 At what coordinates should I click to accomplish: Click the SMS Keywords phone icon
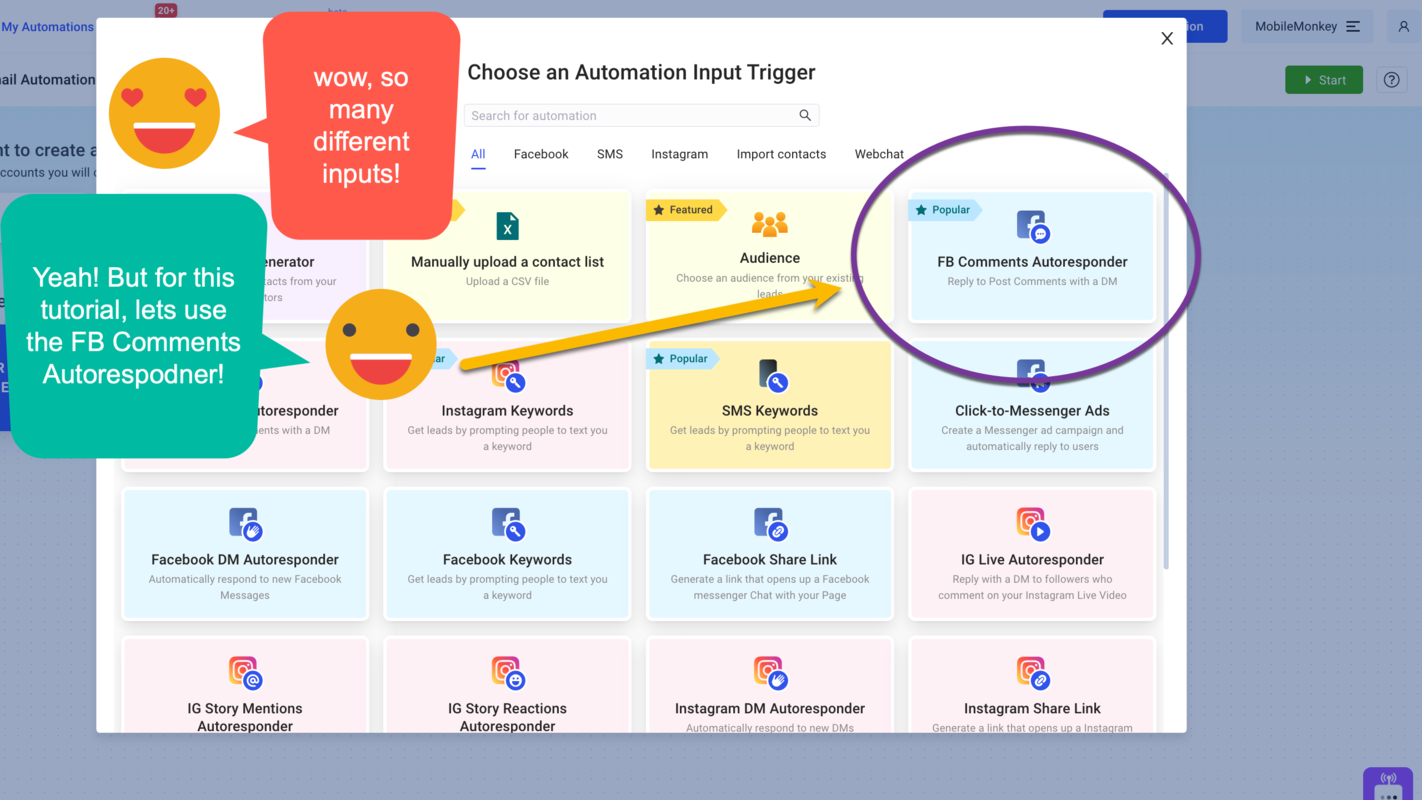coord(769,375)
